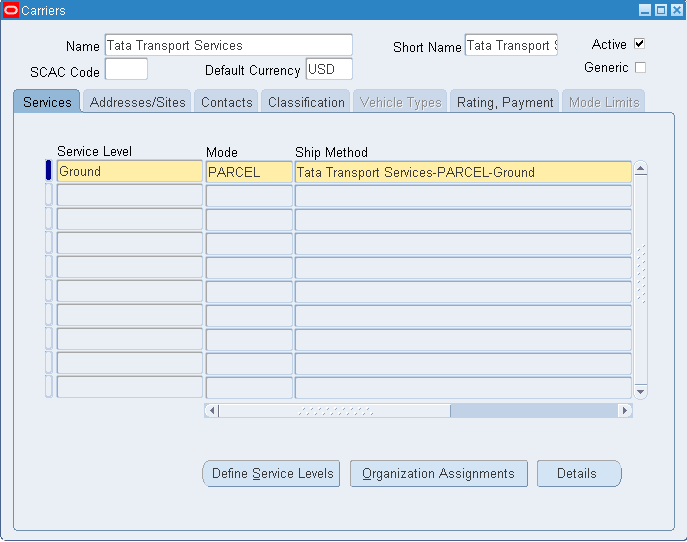Click scroll down arrow in services list
Image resolution: width=687 pixels, height=542 pixels.
[x=640, y=391]
